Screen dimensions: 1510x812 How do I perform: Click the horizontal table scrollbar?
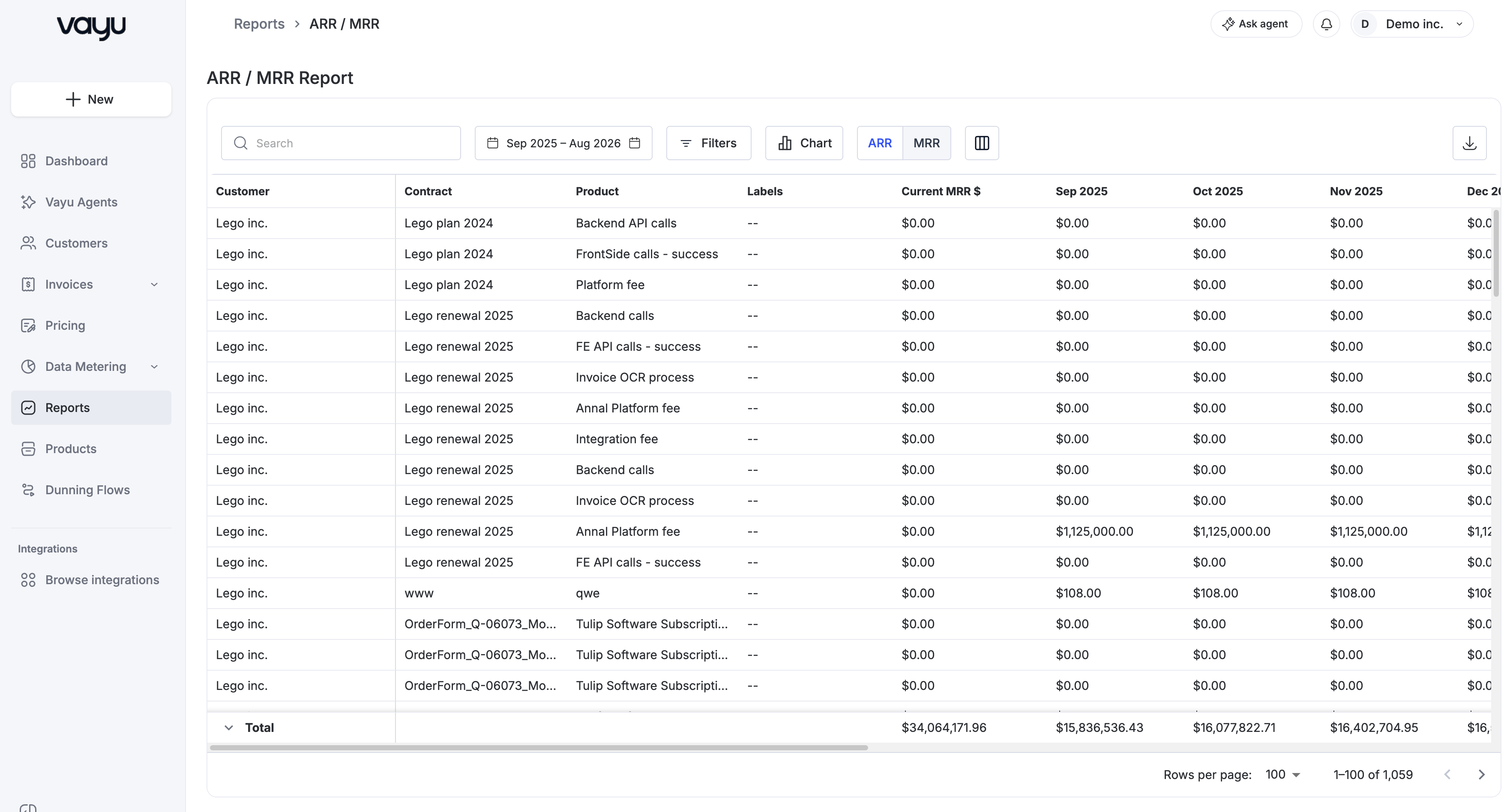coord(539,748)
